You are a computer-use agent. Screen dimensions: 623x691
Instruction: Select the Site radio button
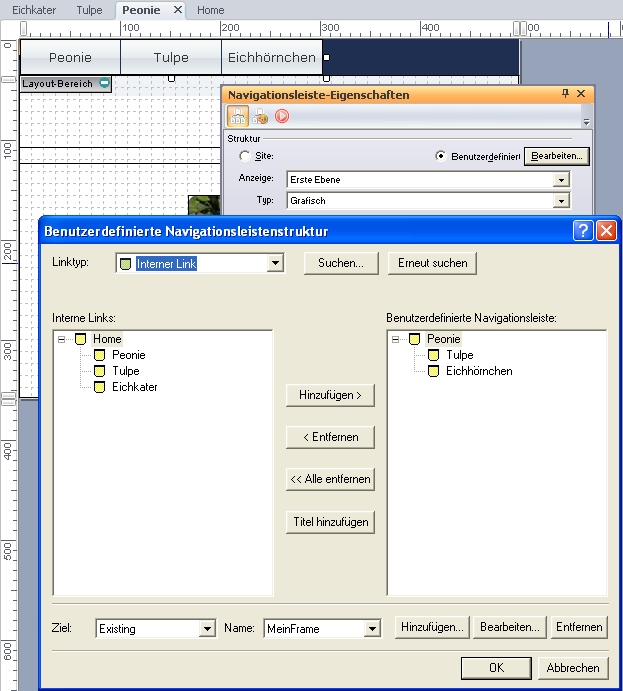coord(245,157)
